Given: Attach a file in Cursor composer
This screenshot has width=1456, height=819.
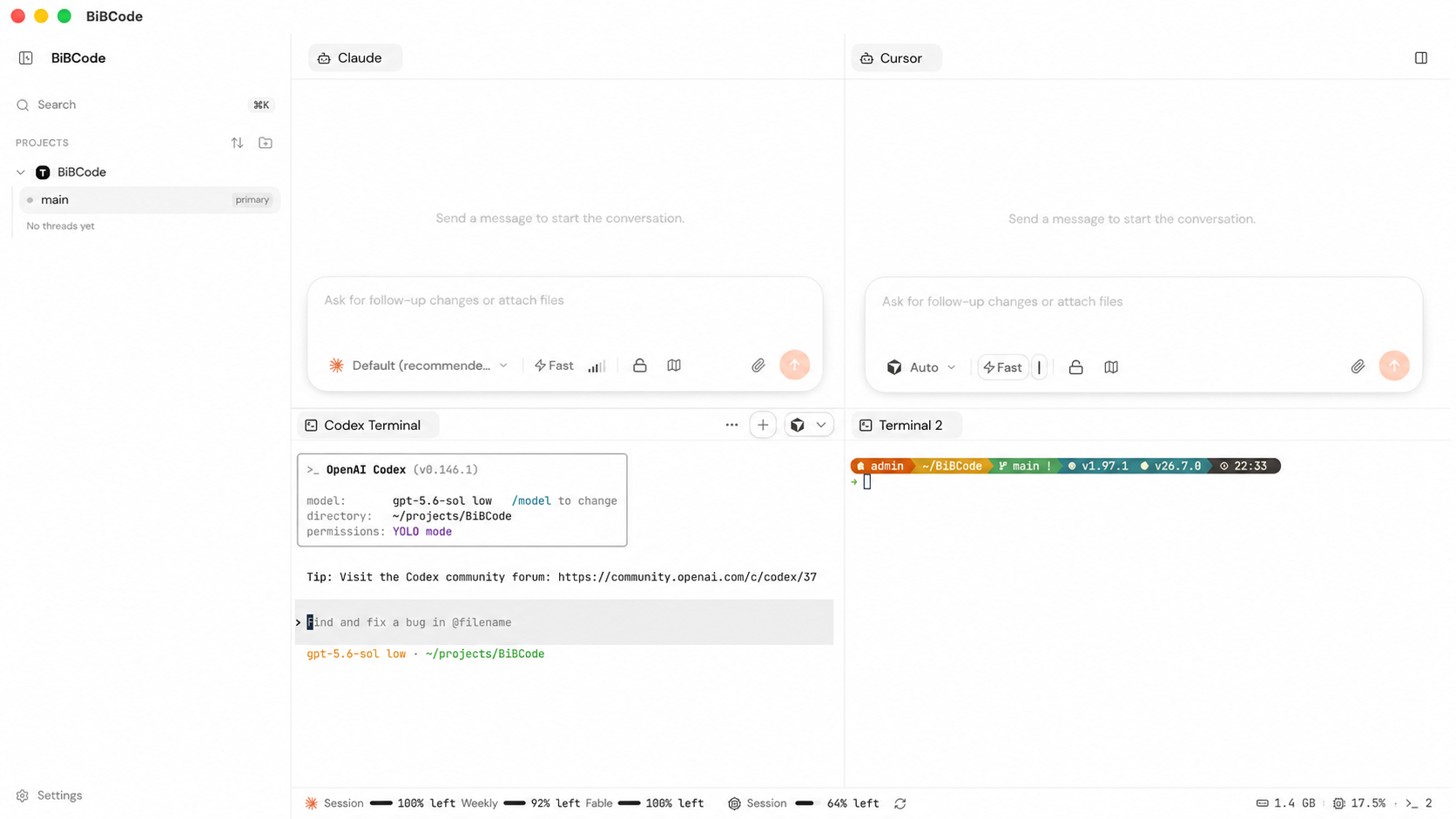Looking at the screenshot, I should pyautogui.click(x=1358, y=367).
